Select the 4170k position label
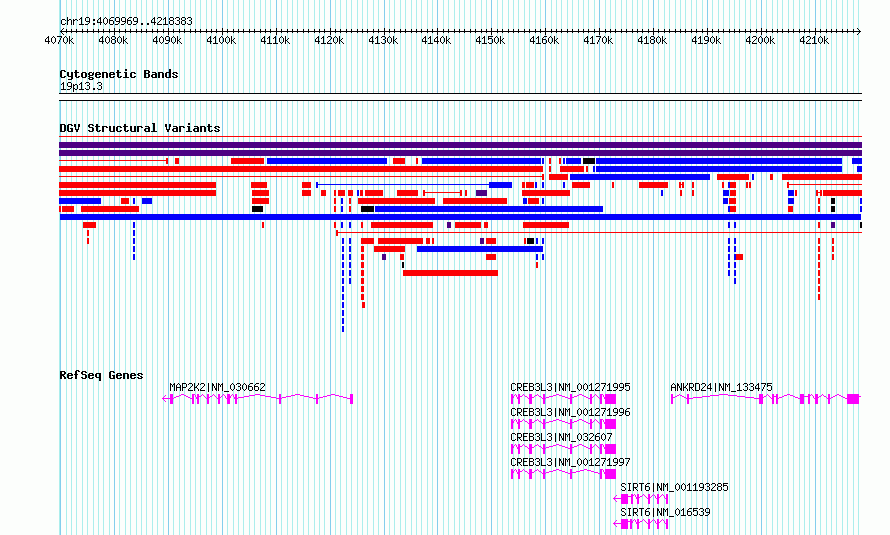Screen dimensions: 890x535 (x=598, y=40)
